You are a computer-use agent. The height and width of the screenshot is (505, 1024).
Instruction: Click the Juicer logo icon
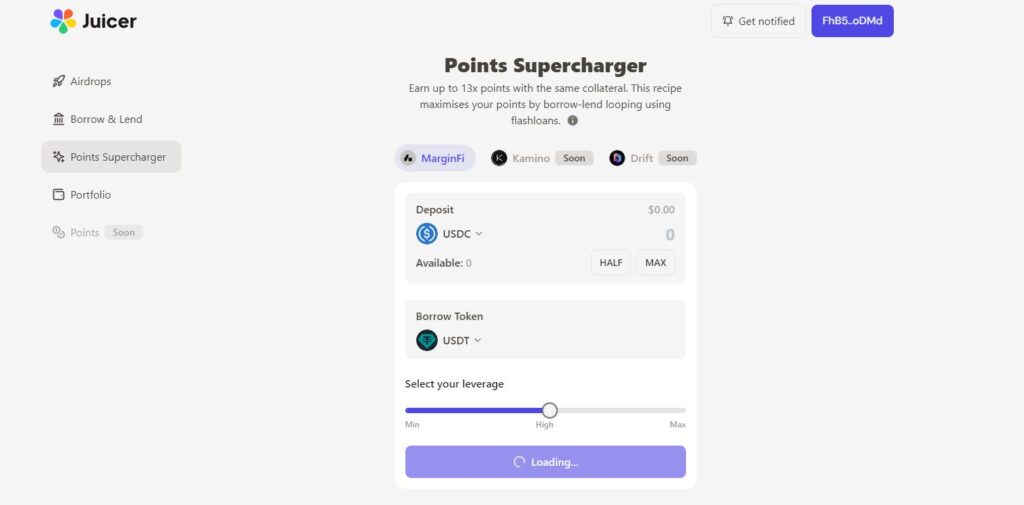pyautogui.click(x=63, y=21)
